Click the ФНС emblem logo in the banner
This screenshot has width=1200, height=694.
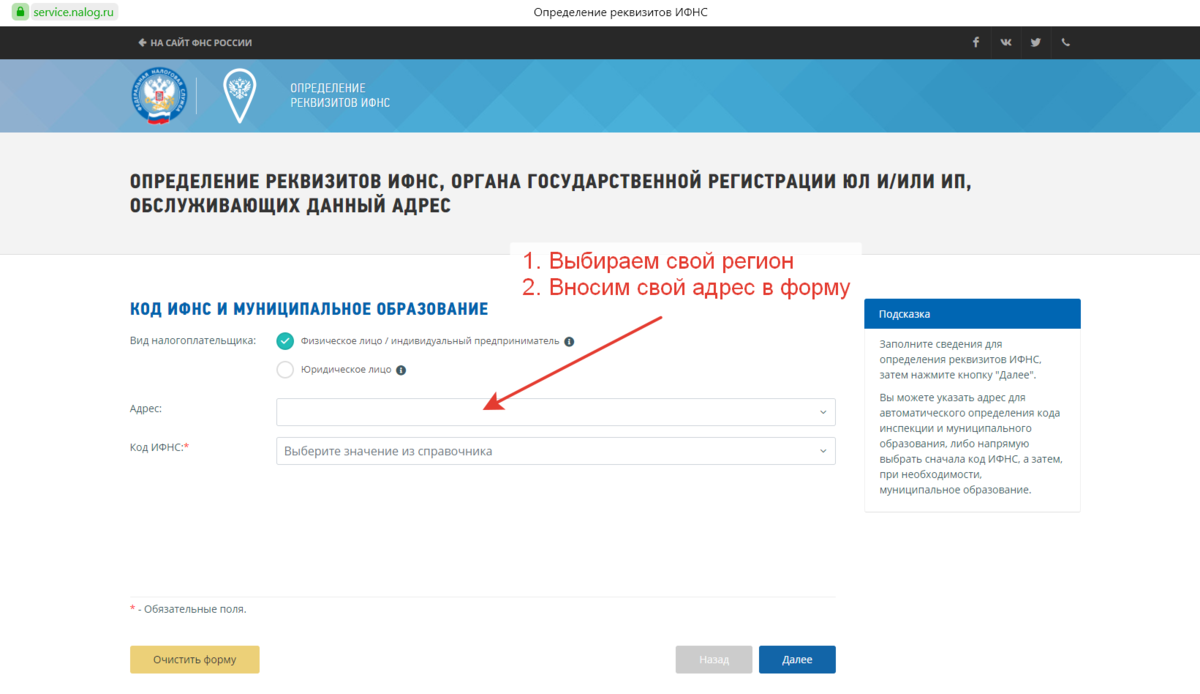(160, 95)
